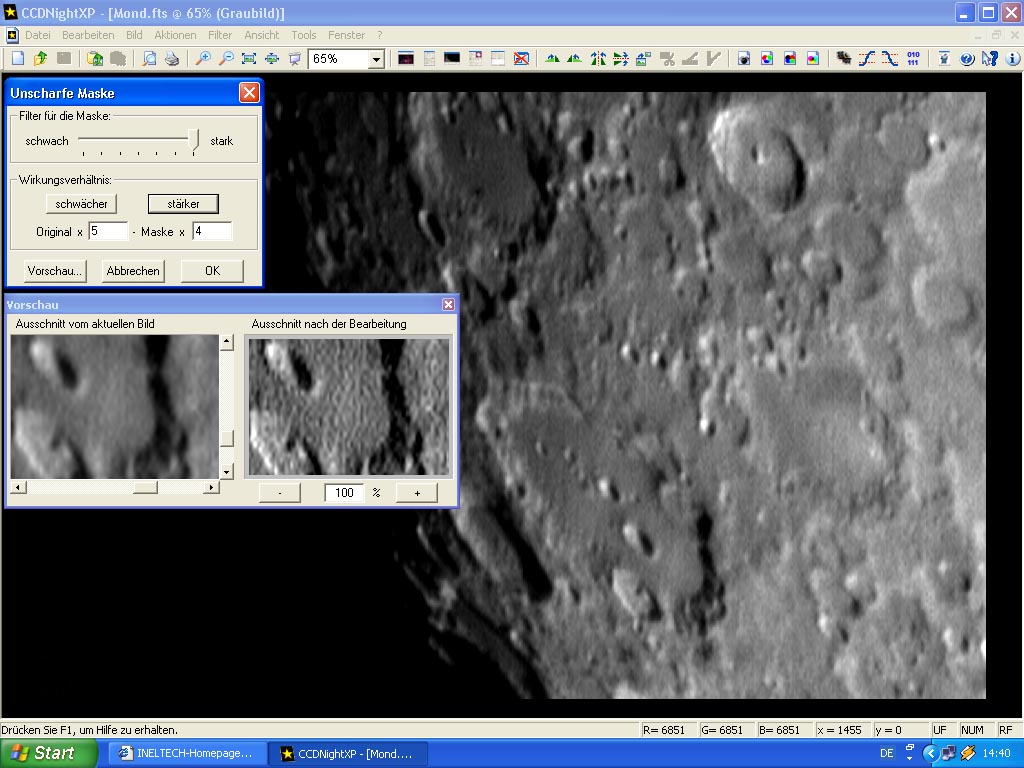Screen dimensions: 1024x768
Task: Open the Datei menu
Action: (37, 35)
